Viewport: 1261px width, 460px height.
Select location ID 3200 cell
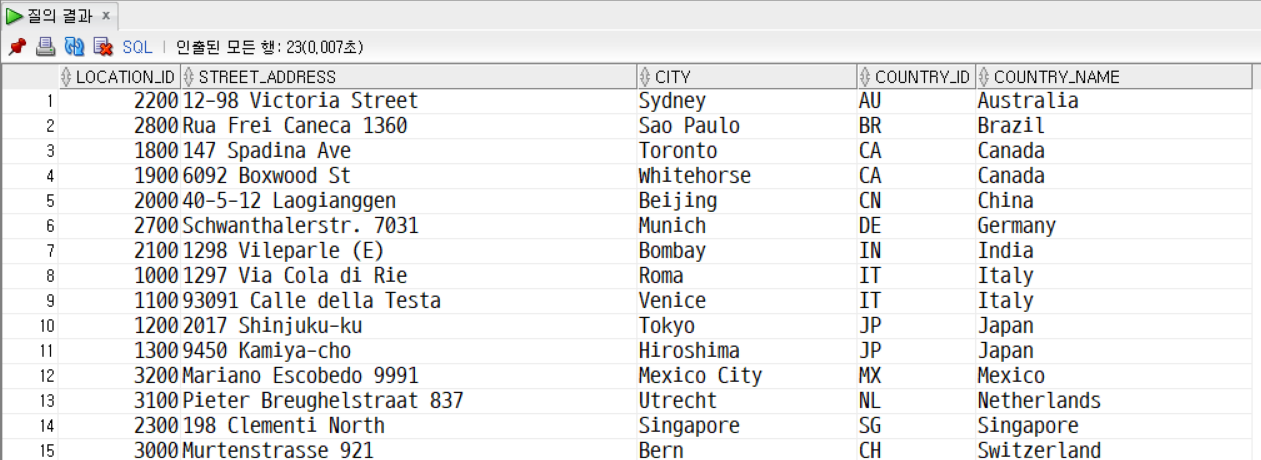tap(119, 376)
